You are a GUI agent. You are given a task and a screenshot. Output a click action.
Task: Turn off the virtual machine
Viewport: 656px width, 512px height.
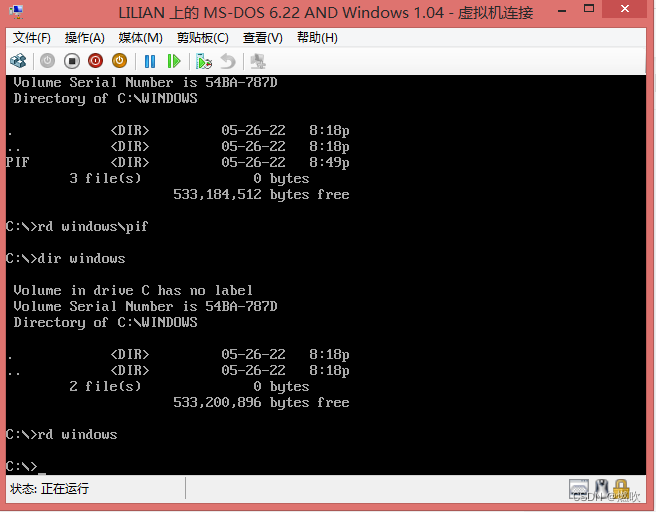click(72, 61)
